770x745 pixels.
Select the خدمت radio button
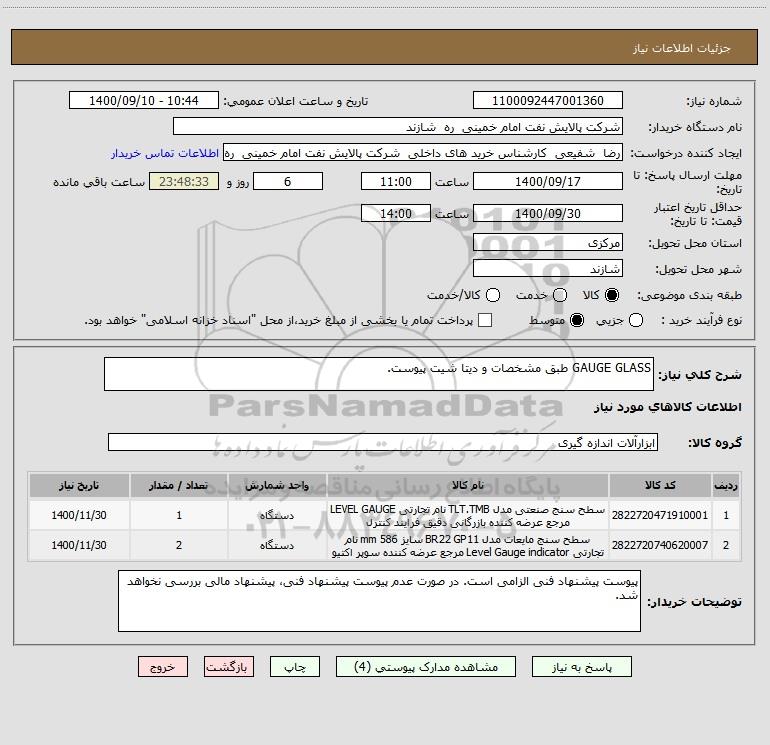[x=560, y=295]
